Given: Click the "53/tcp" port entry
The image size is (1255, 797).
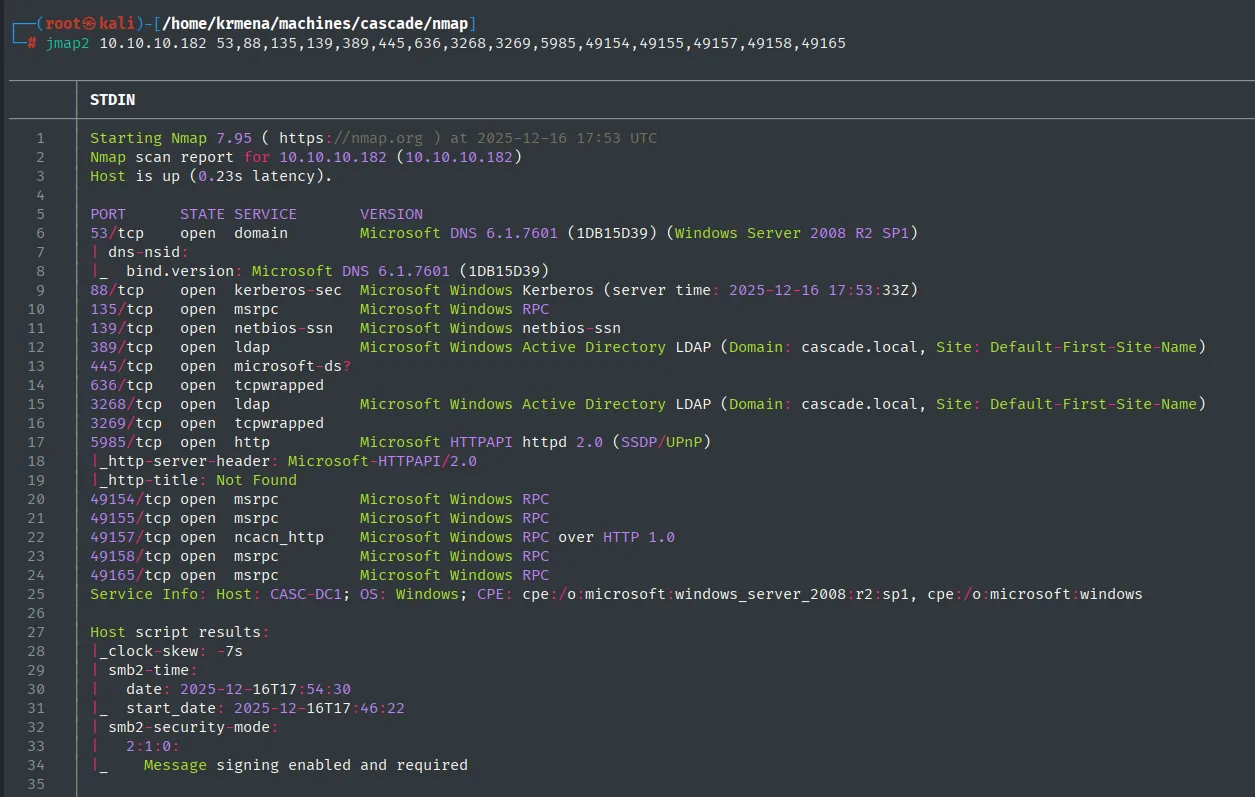Looking at the screenshot, I should coord(117,233).
